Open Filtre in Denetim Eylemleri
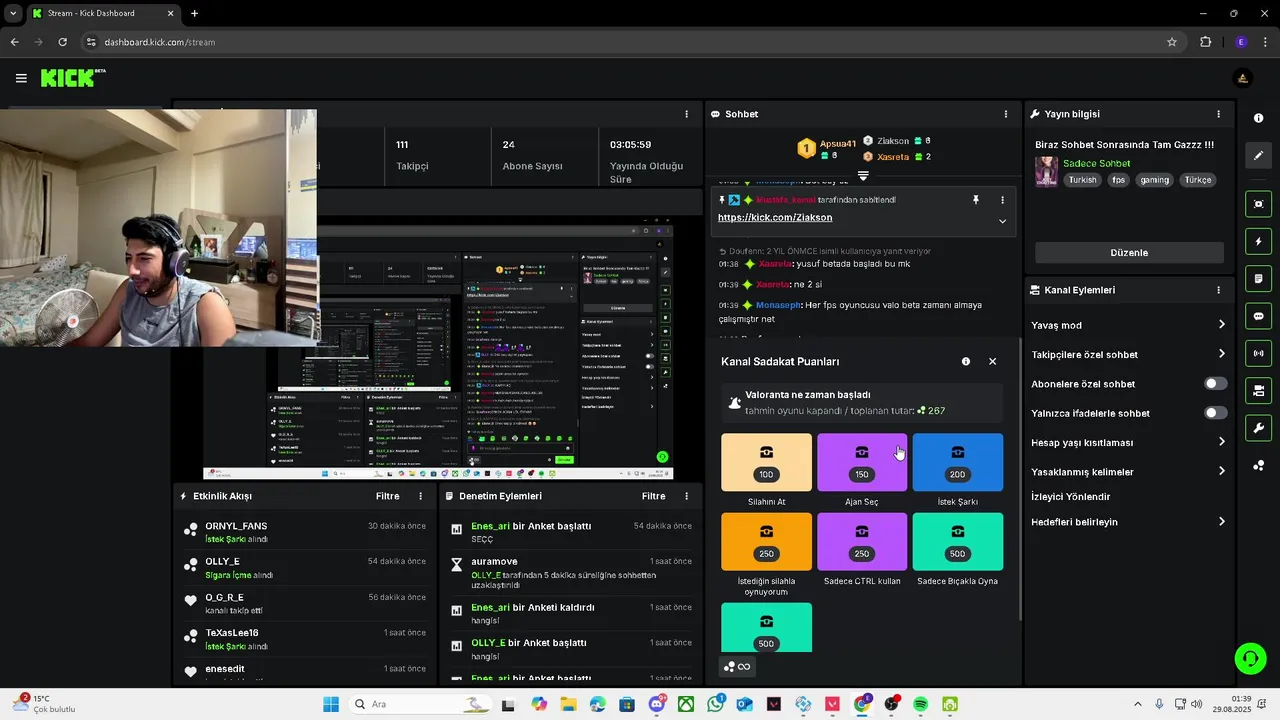This screenshot has width=1280, height=720. 653,496
